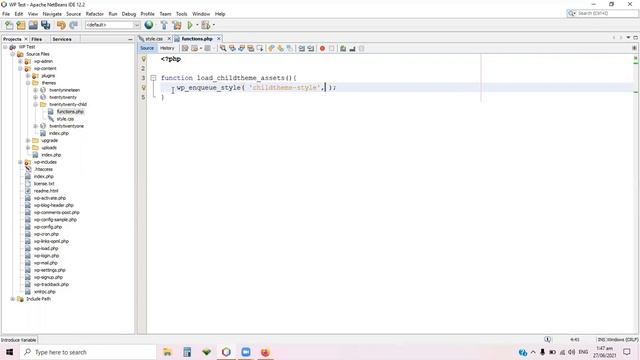Open the Run Project dropdown arrow
Screen dimensions: 640x360
click(197, 25)
